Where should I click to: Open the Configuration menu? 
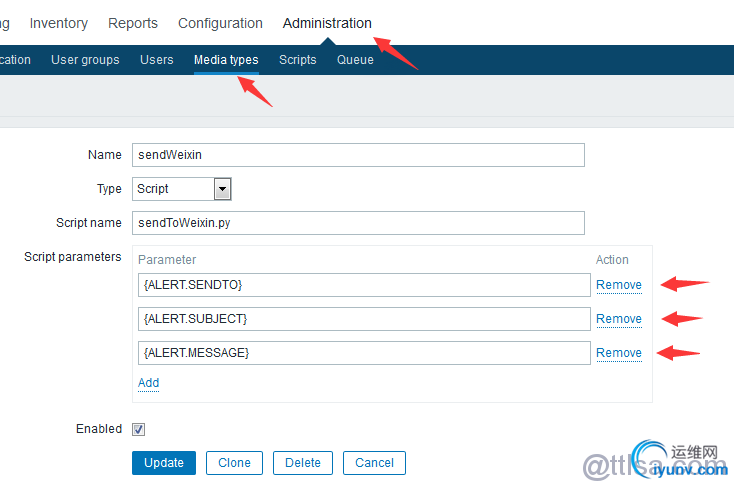[220, 23]
